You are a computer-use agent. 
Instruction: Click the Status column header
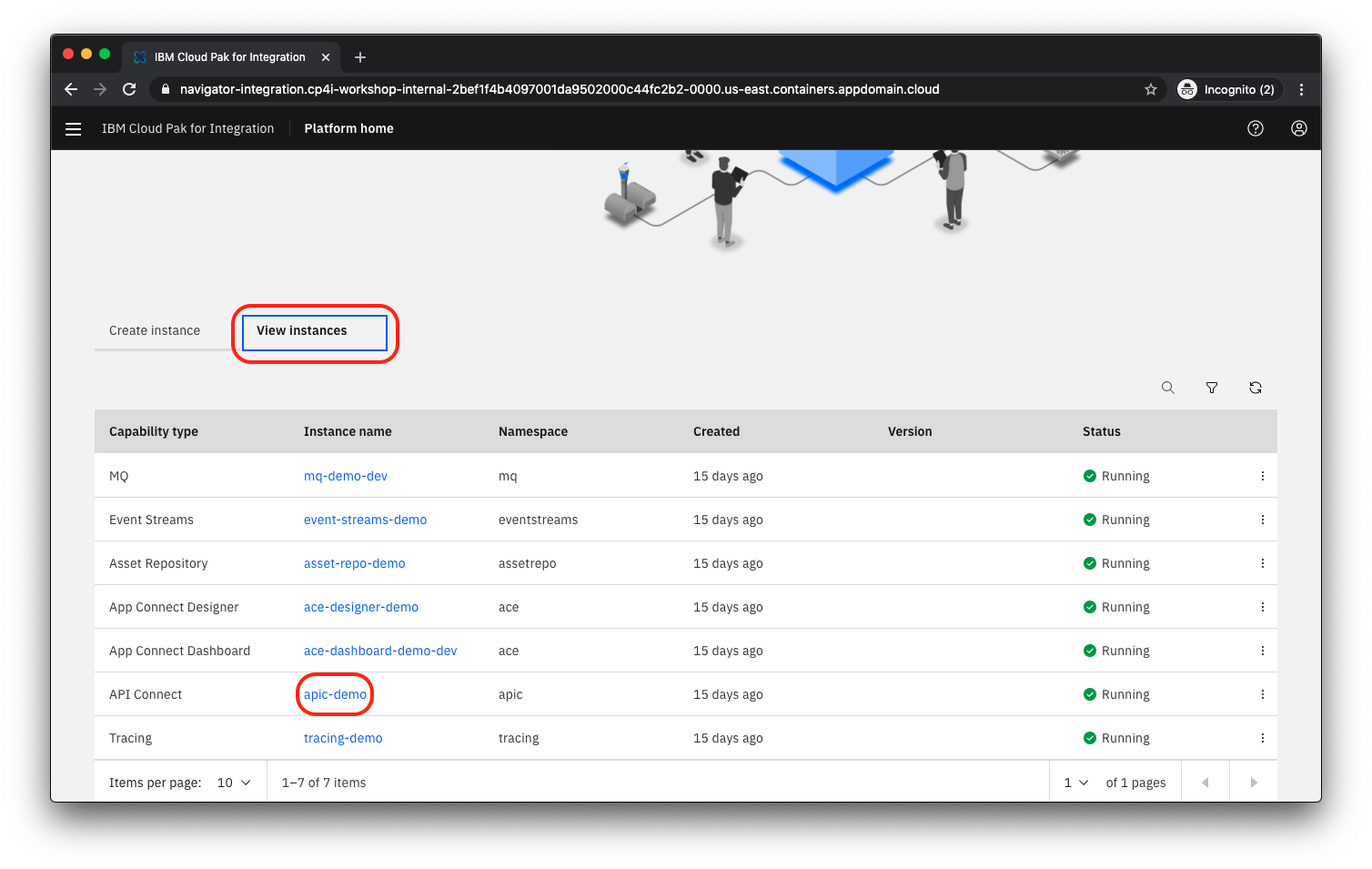[1102, 431]
